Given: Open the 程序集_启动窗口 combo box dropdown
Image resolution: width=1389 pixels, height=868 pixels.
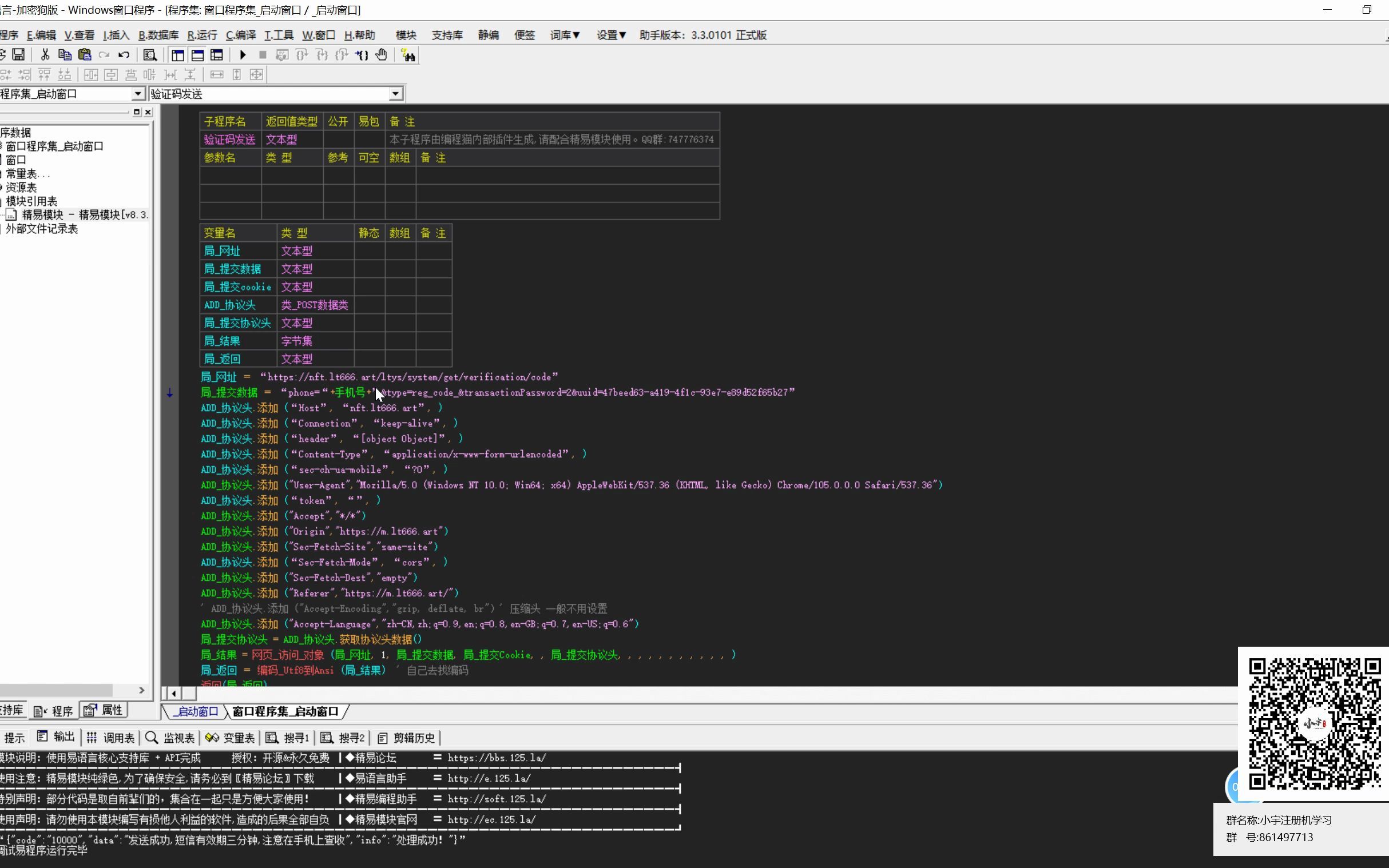Looking at the screenshot, I should [x=138, y=94].
